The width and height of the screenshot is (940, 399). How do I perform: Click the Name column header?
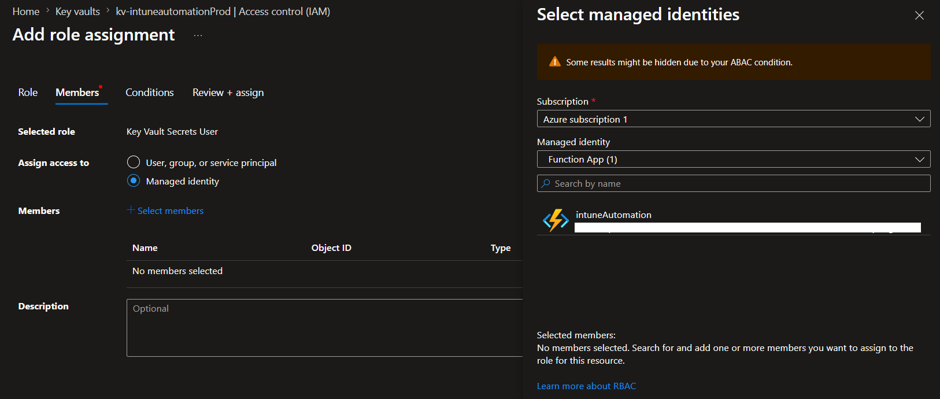click(x=144, y=247)
